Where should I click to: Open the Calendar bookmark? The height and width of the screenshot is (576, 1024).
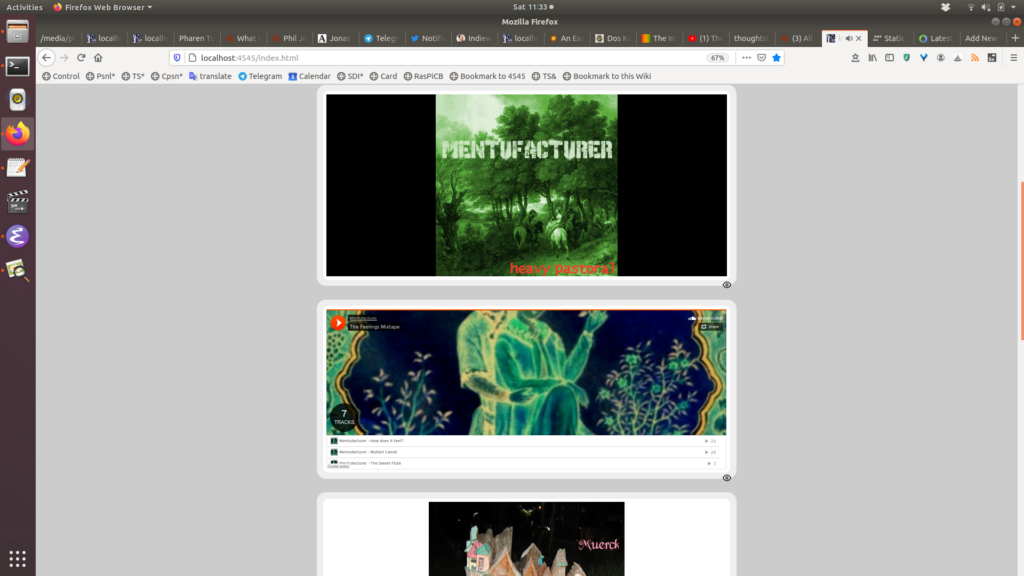[x=310, y=76]
